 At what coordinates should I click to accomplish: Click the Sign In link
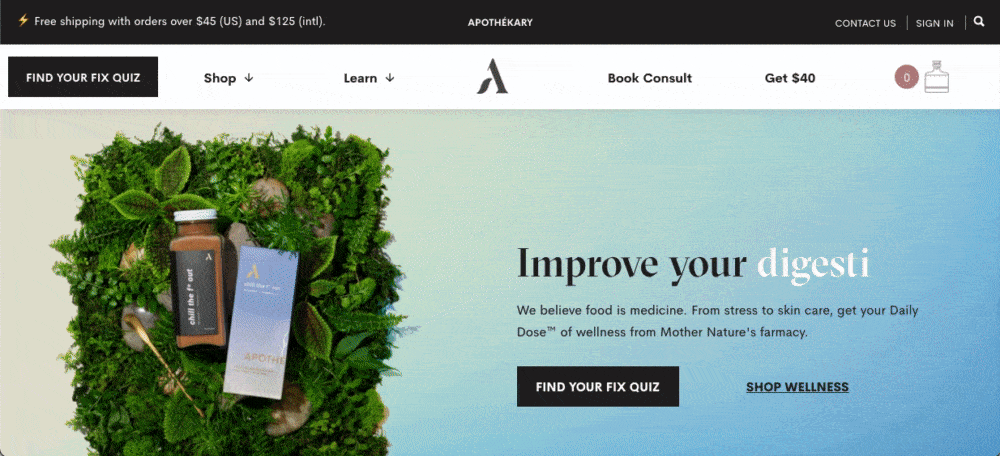pyautogui.click(x=934, y=24)
